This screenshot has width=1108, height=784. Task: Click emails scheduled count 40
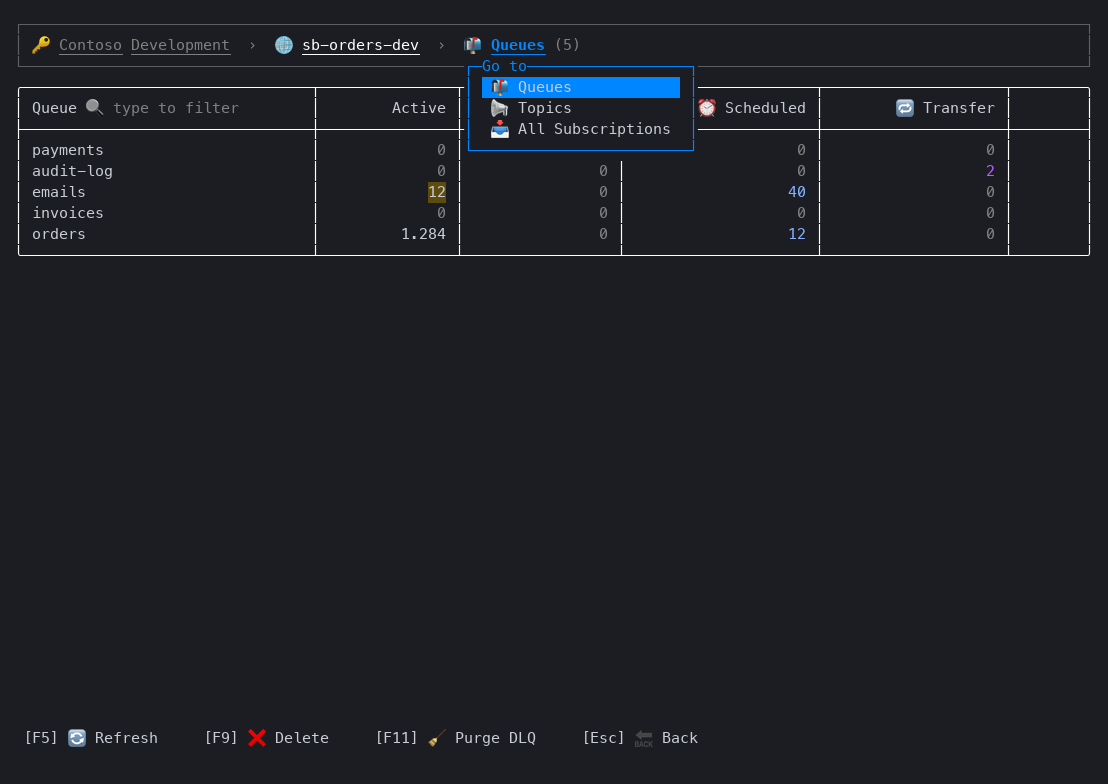pos(796,192)
